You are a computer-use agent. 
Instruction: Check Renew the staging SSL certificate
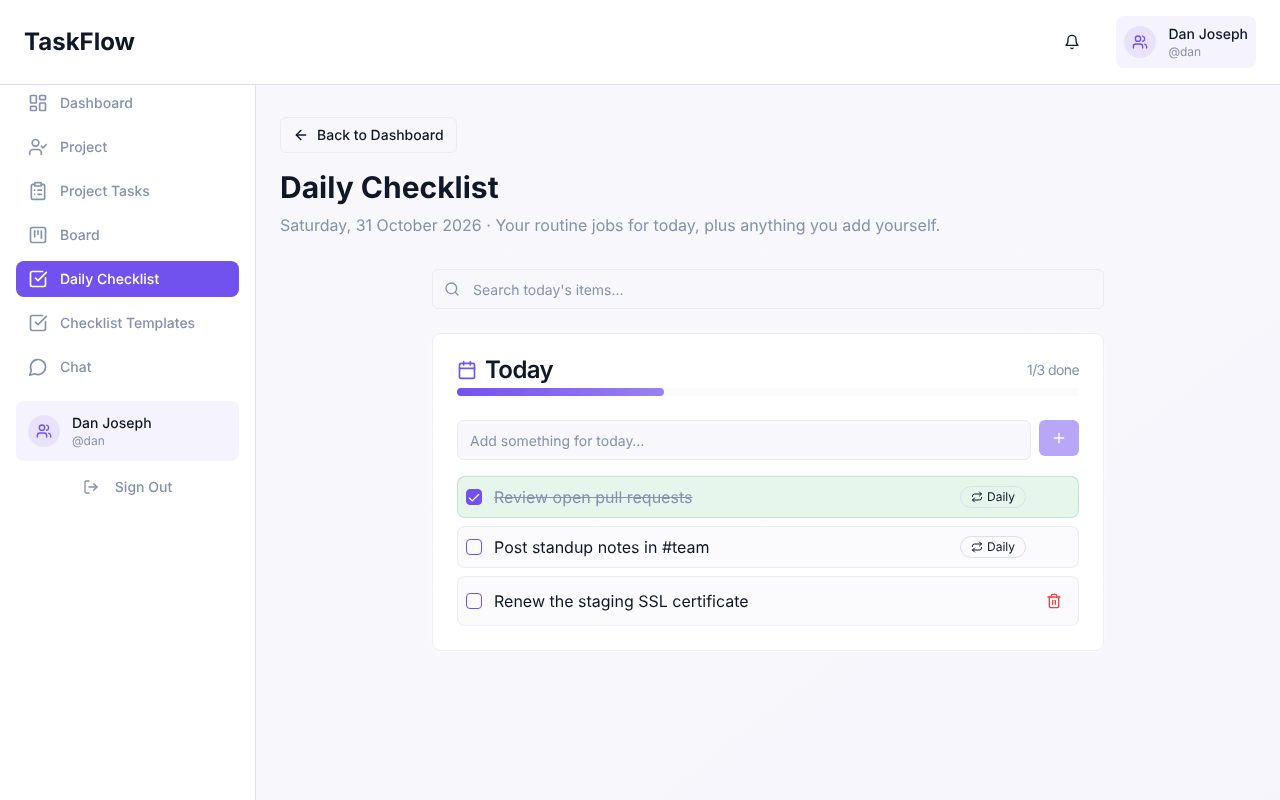point(474,601)
